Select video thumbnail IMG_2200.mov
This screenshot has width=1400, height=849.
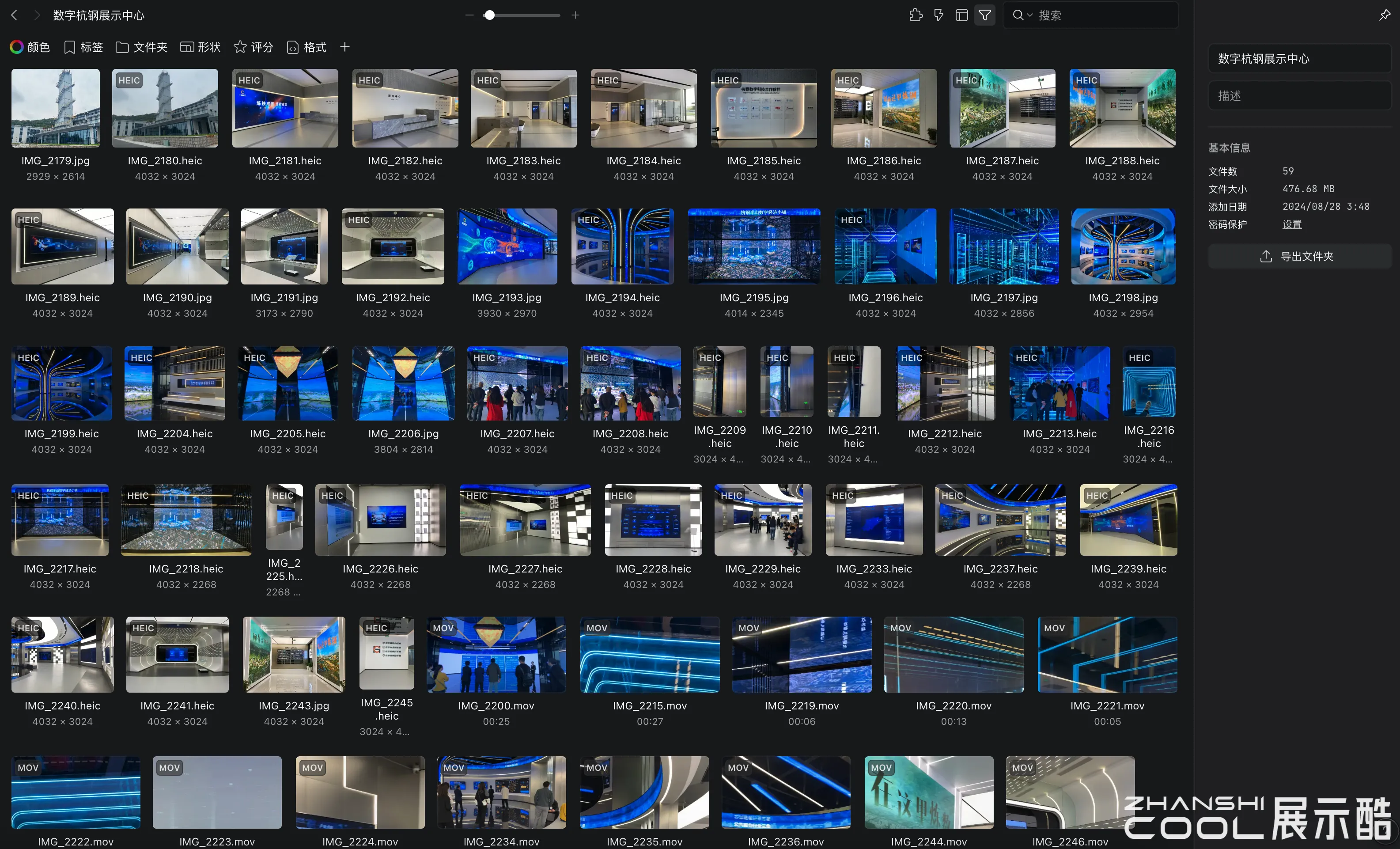(x=496, y=655)
